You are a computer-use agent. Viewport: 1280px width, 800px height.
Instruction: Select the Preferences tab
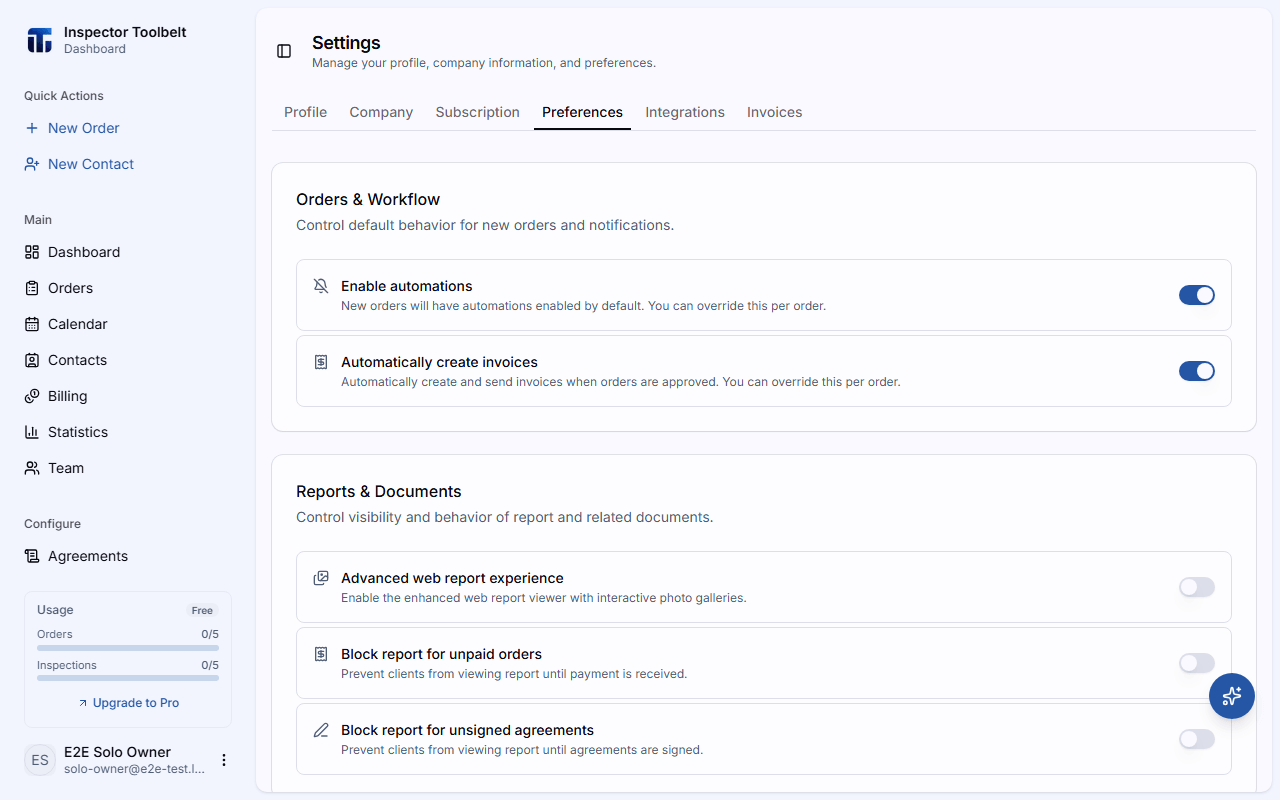[582, 112]
